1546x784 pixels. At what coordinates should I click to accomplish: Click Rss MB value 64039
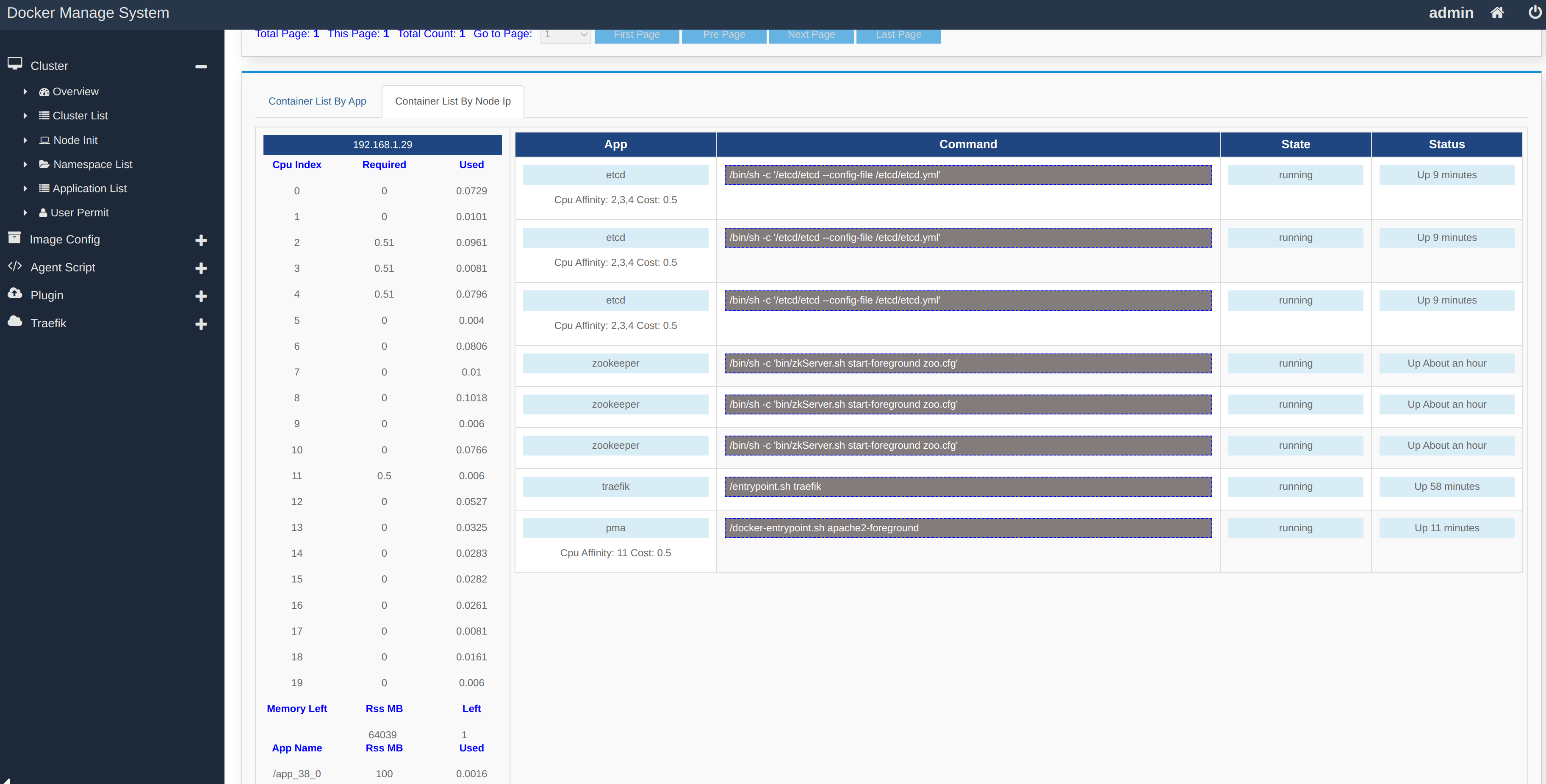click(382, 735)
